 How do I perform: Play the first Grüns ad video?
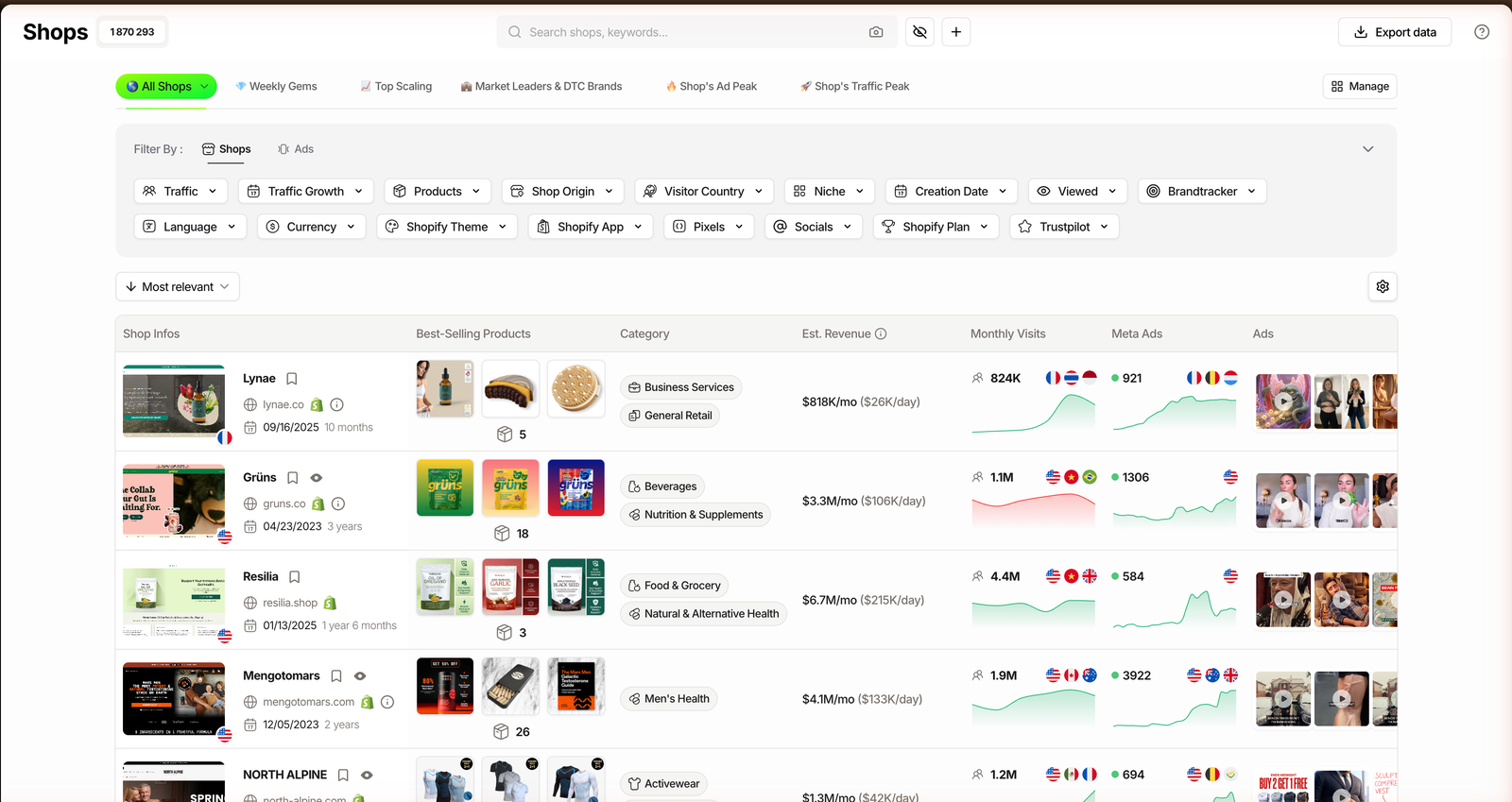1283,501
